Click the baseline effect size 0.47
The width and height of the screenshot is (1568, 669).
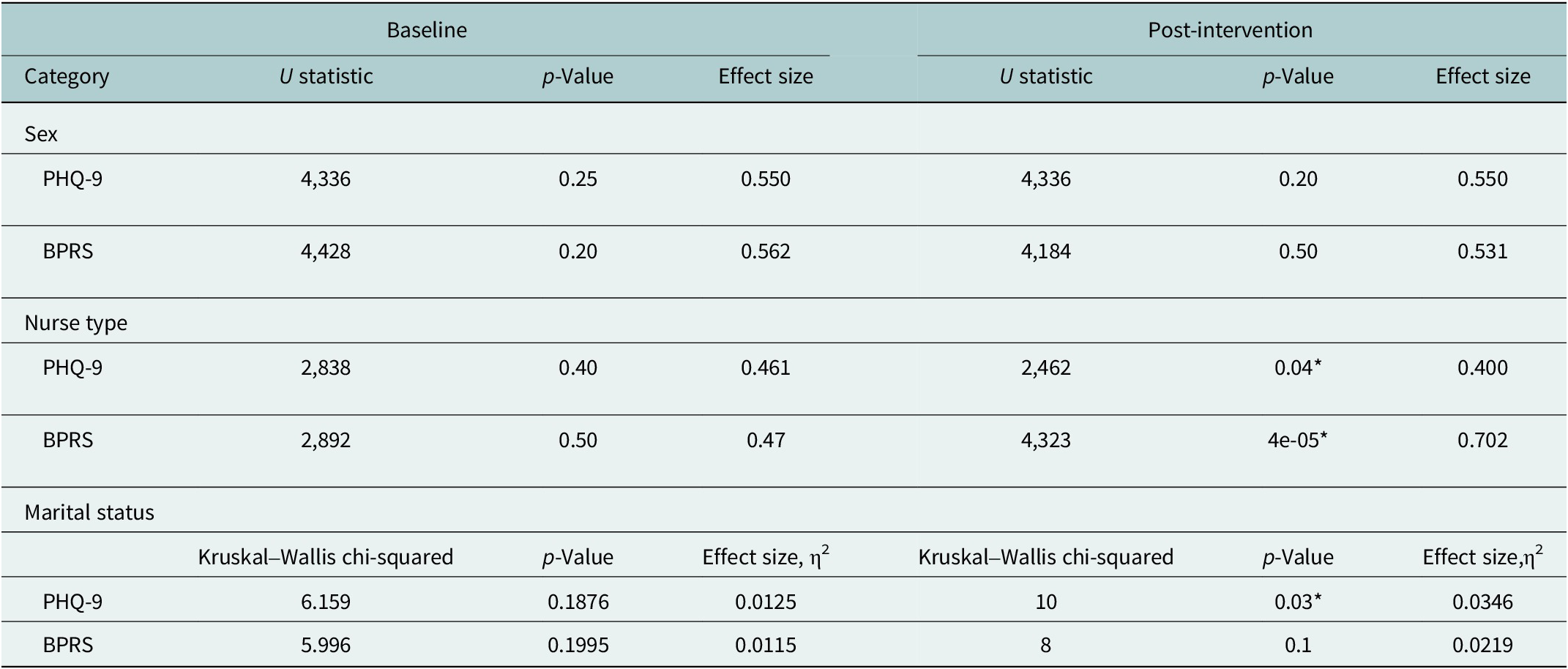pyautogui.click(x=766, y=440)
